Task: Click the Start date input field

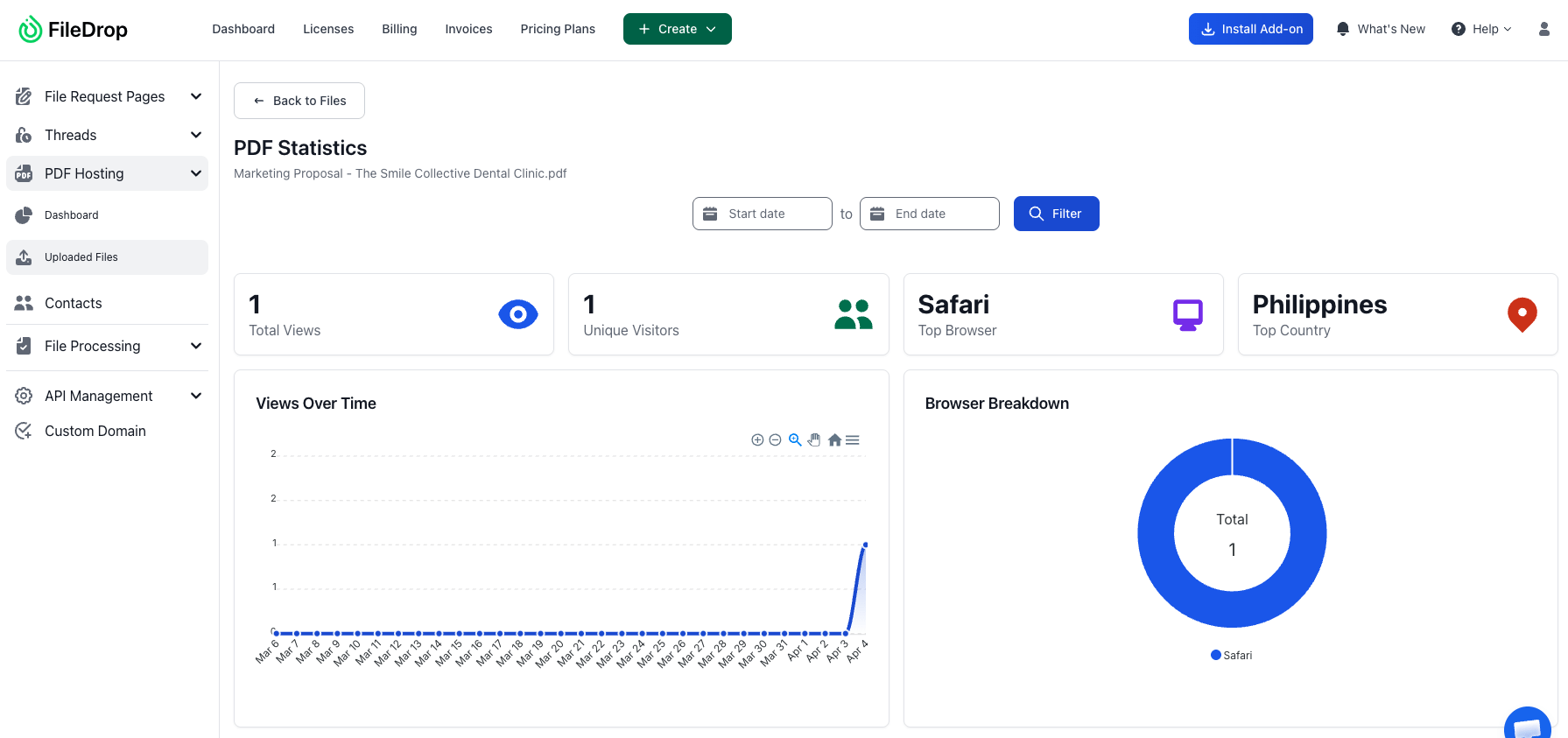Action: pos(762,214)
